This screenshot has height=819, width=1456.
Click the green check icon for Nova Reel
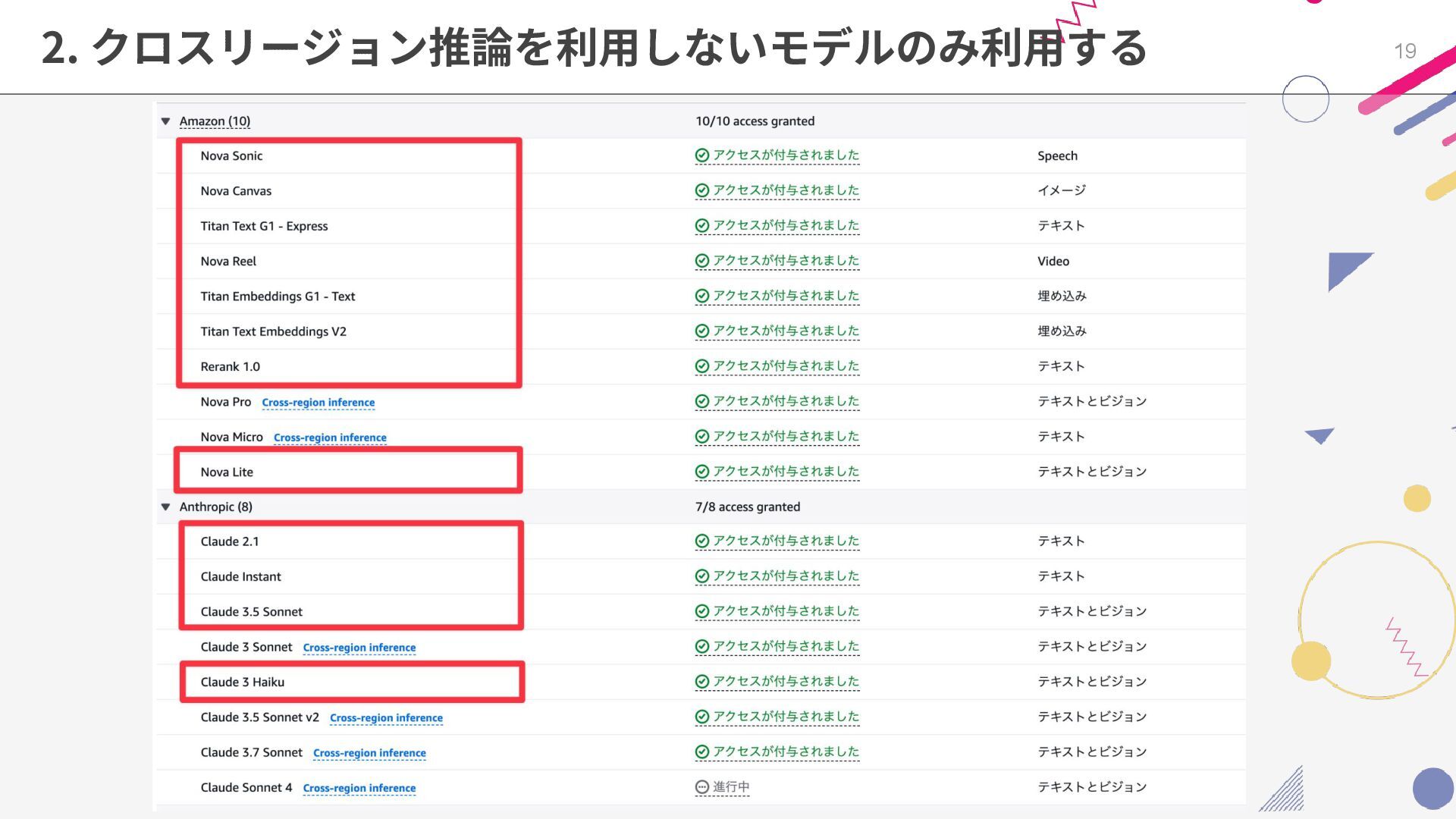pyautogui.click(x=702, y=261)
